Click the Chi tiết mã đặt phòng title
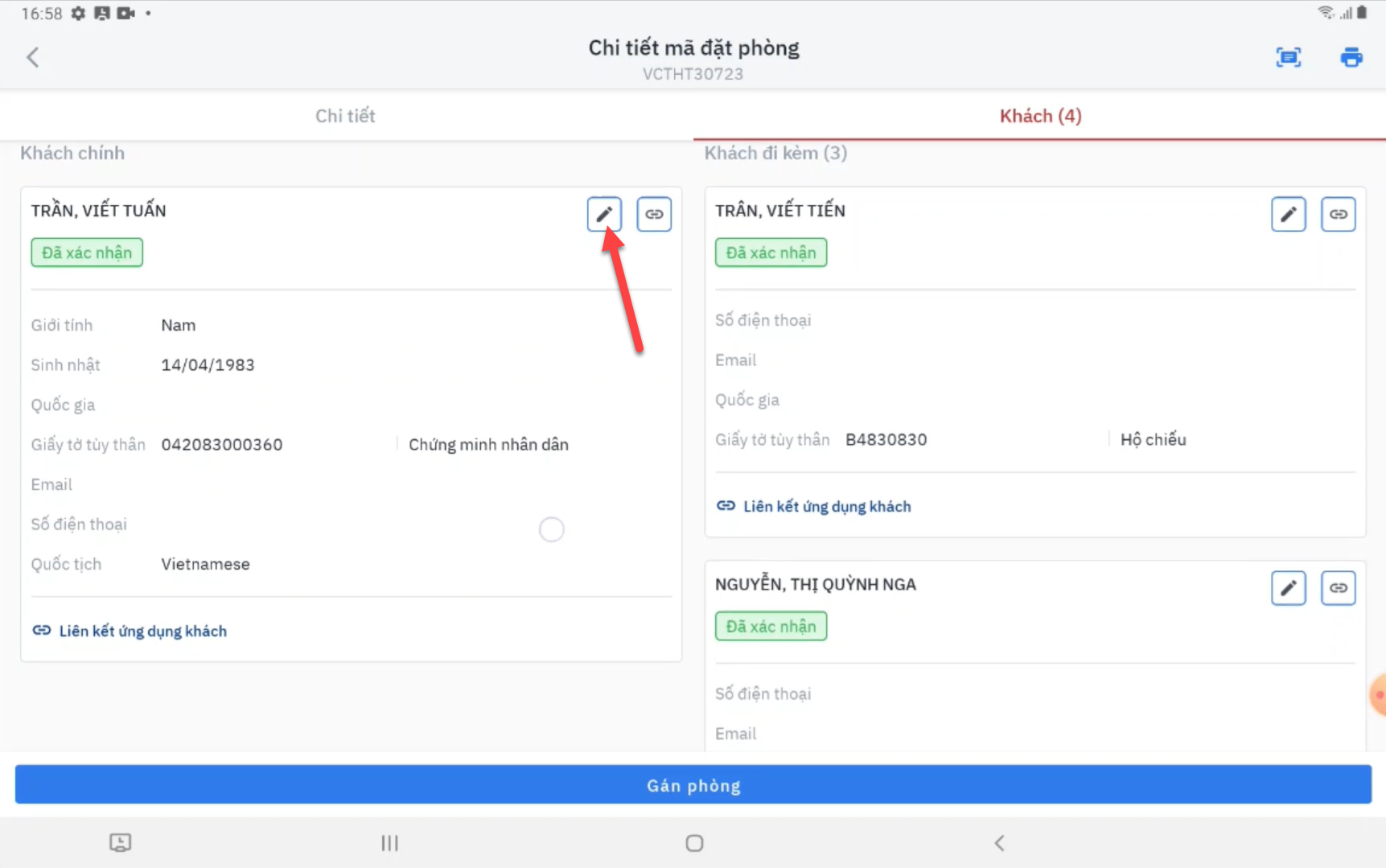Screen dimensions: 1386x868 [x=693, y=47]
